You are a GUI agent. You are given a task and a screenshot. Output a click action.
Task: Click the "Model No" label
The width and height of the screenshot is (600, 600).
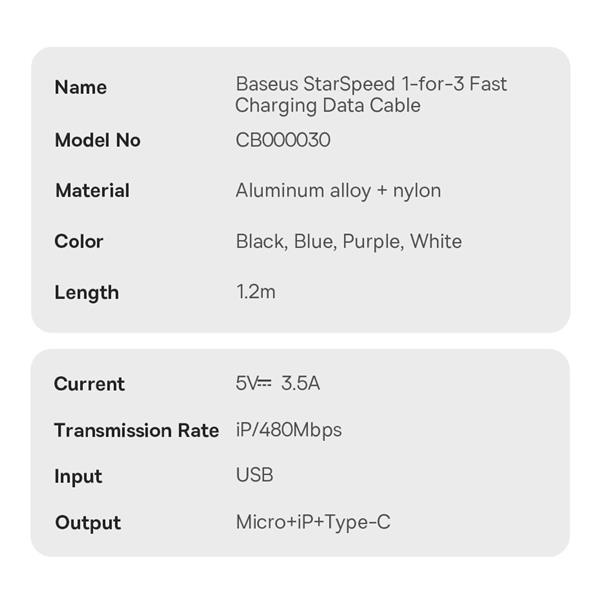(97, 140)
